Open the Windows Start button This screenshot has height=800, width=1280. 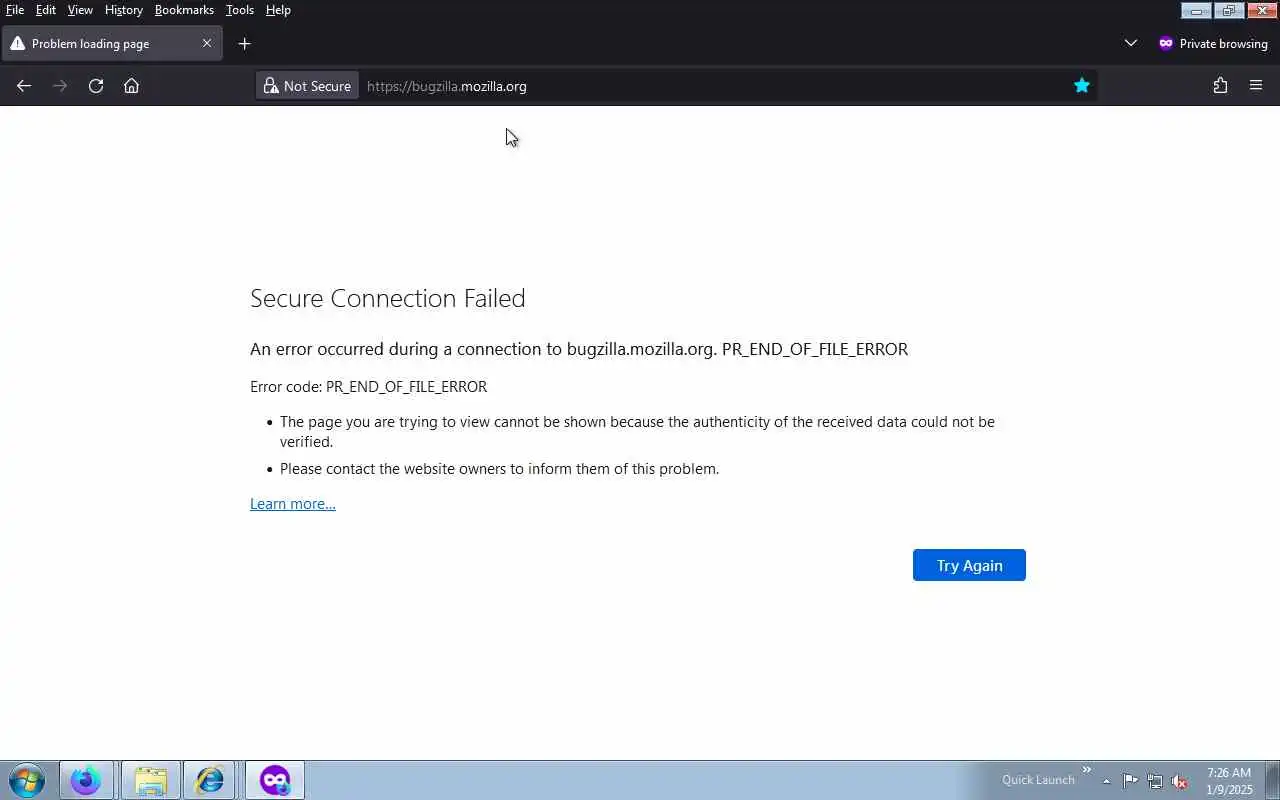pos(27,780)
